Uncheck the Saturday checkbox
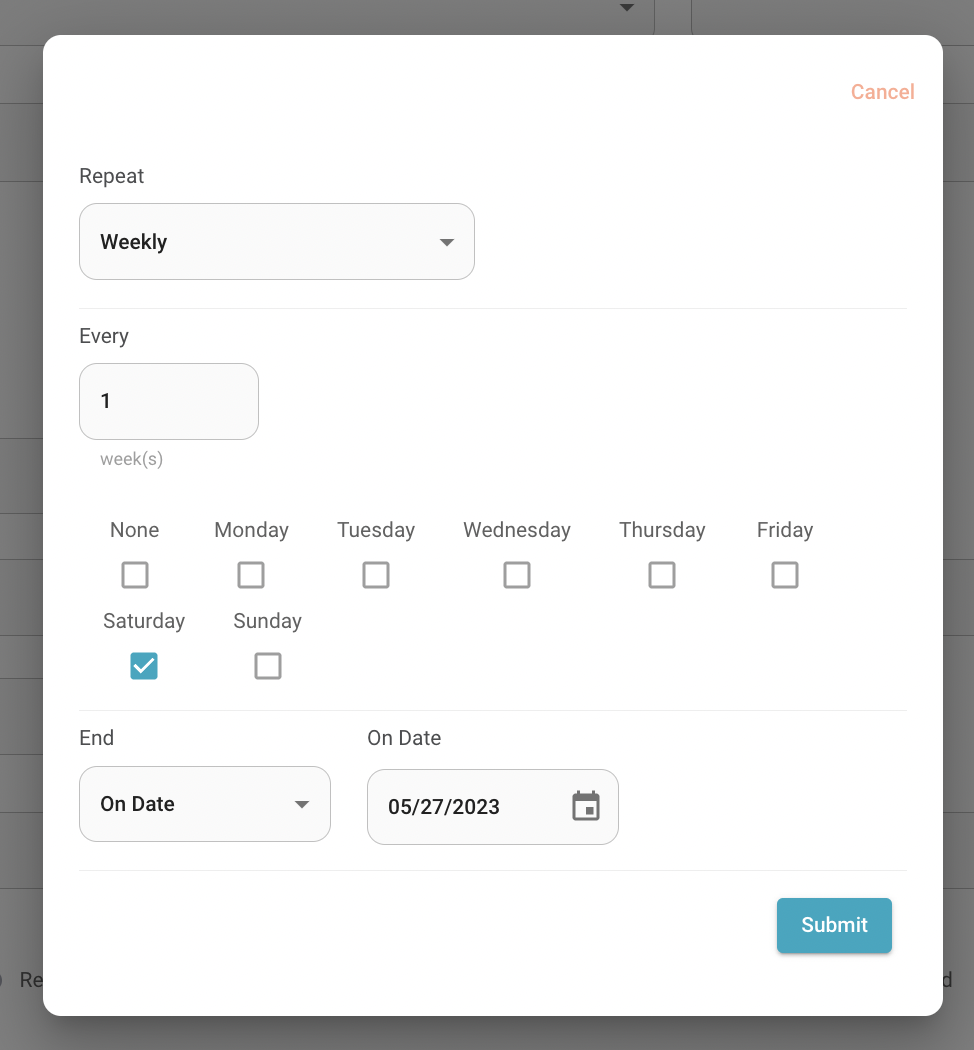Screen dimensions: 974x1050 pyautogui.click(x=144, y=666)
